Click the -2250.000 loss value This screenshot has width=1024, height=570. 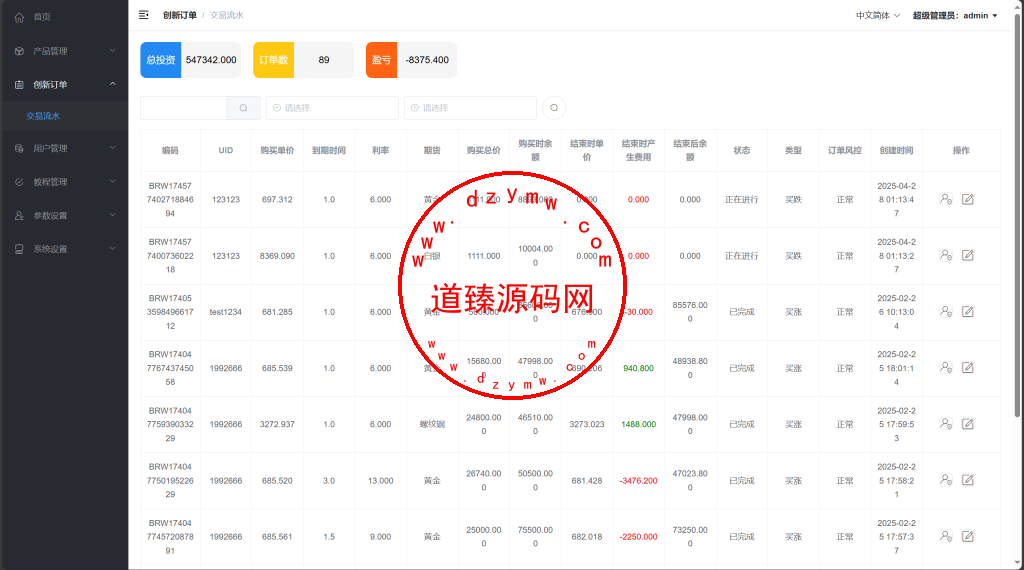pyautogui.click(x=638, y=537)
